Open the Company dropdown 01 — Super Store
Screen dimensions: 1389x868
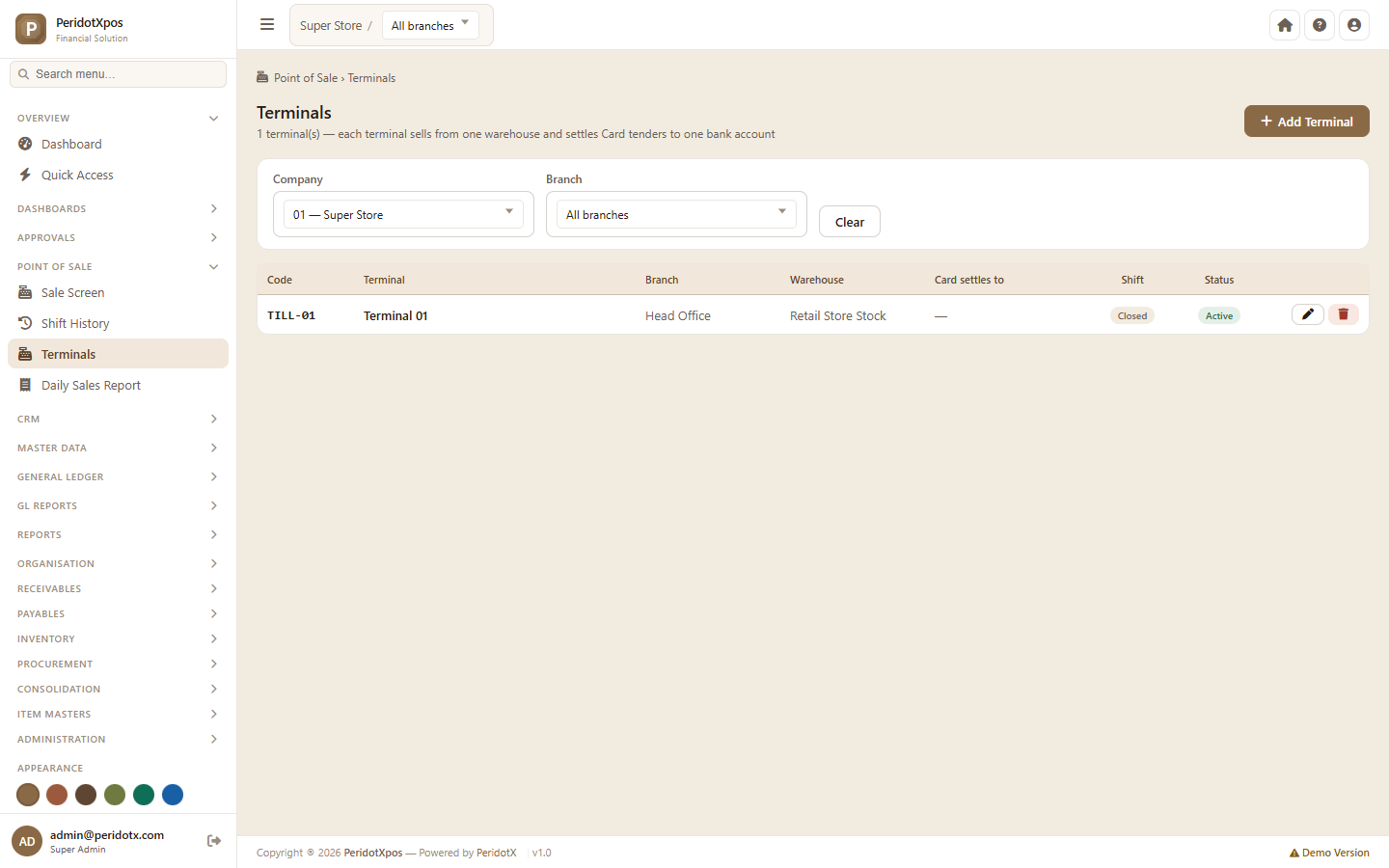(403, 214)
